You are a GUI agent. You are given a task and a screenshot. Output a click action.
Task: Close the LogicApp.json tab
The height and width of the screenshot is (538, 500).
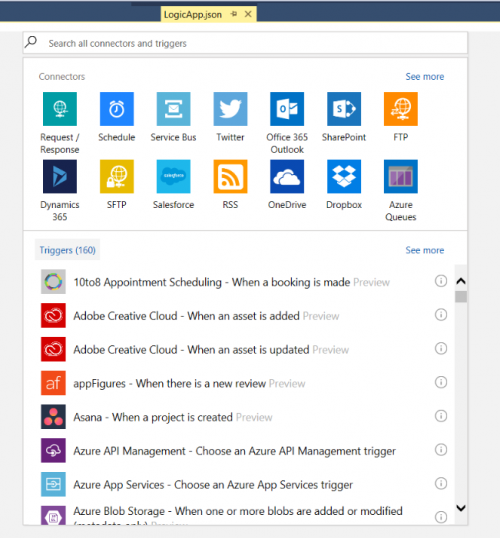(248, 14)
